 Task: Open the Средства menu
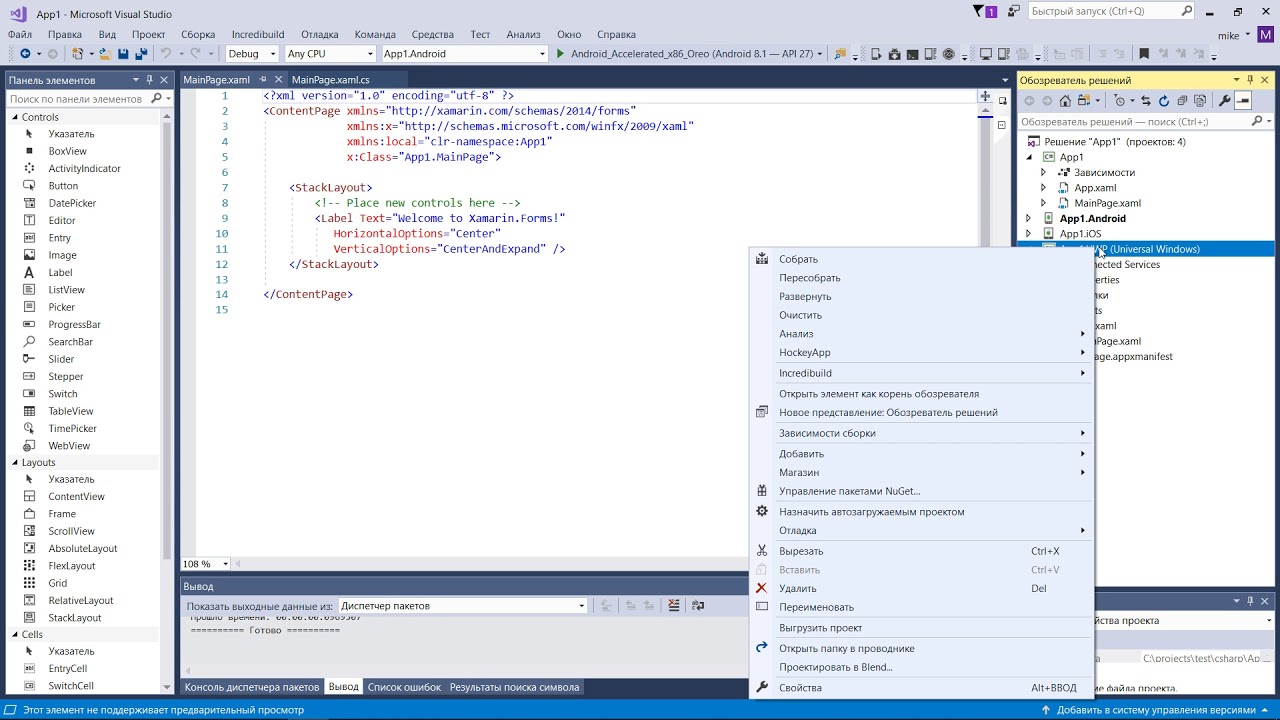432,34
